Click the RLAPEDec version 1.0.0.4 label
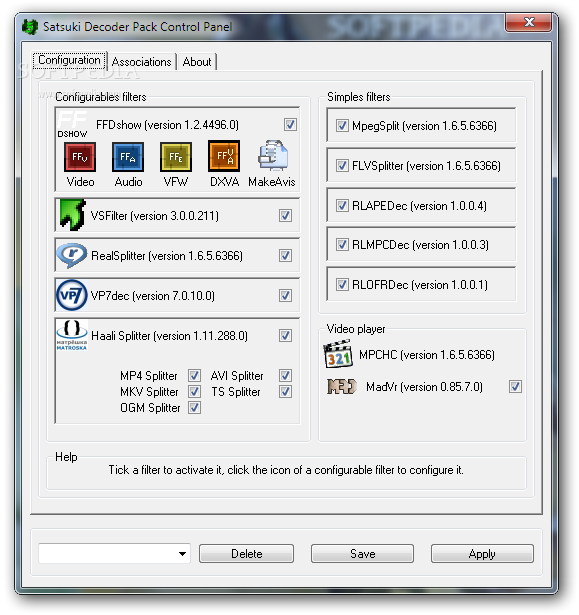The width and height of the screenshot is (579, 615). point(419,206)
